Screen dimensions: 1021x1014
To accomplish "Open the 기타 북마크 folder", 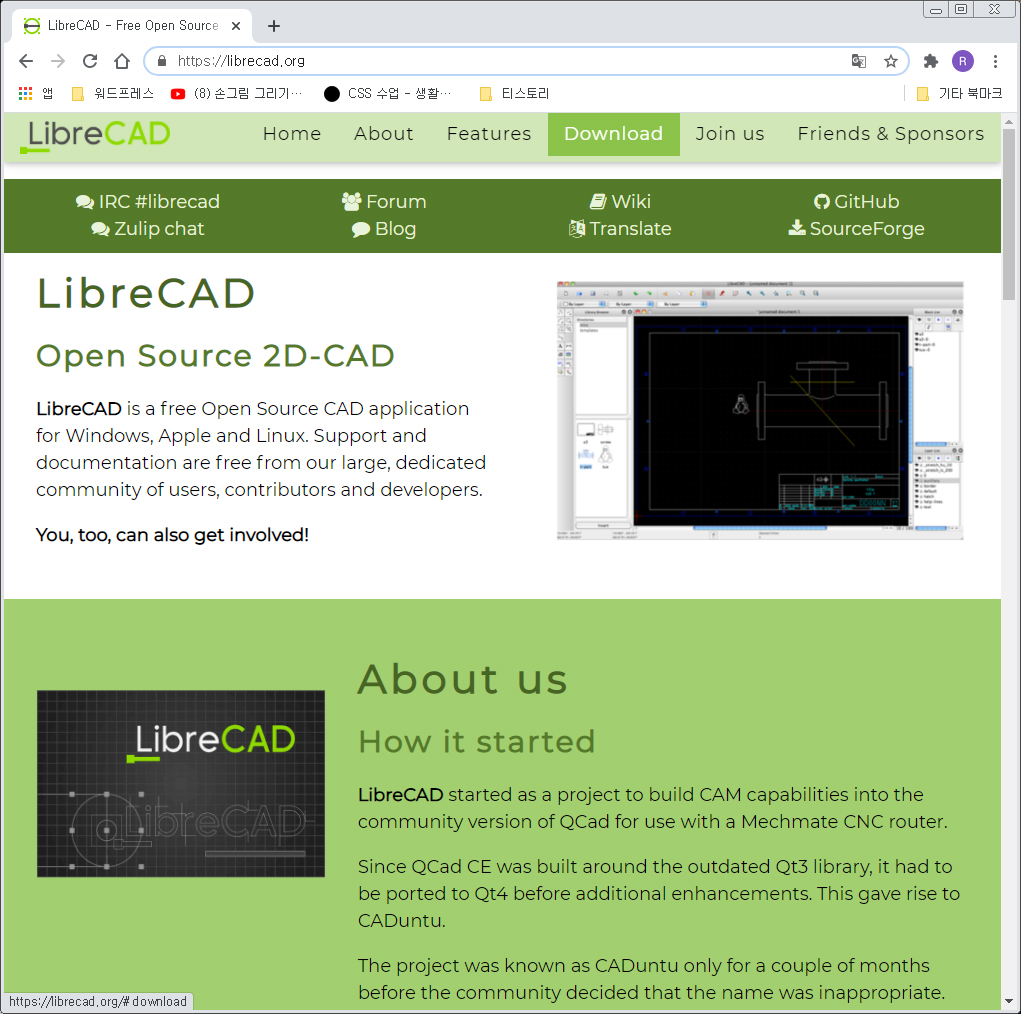I will pyautogui.click(x=959, y=94).
